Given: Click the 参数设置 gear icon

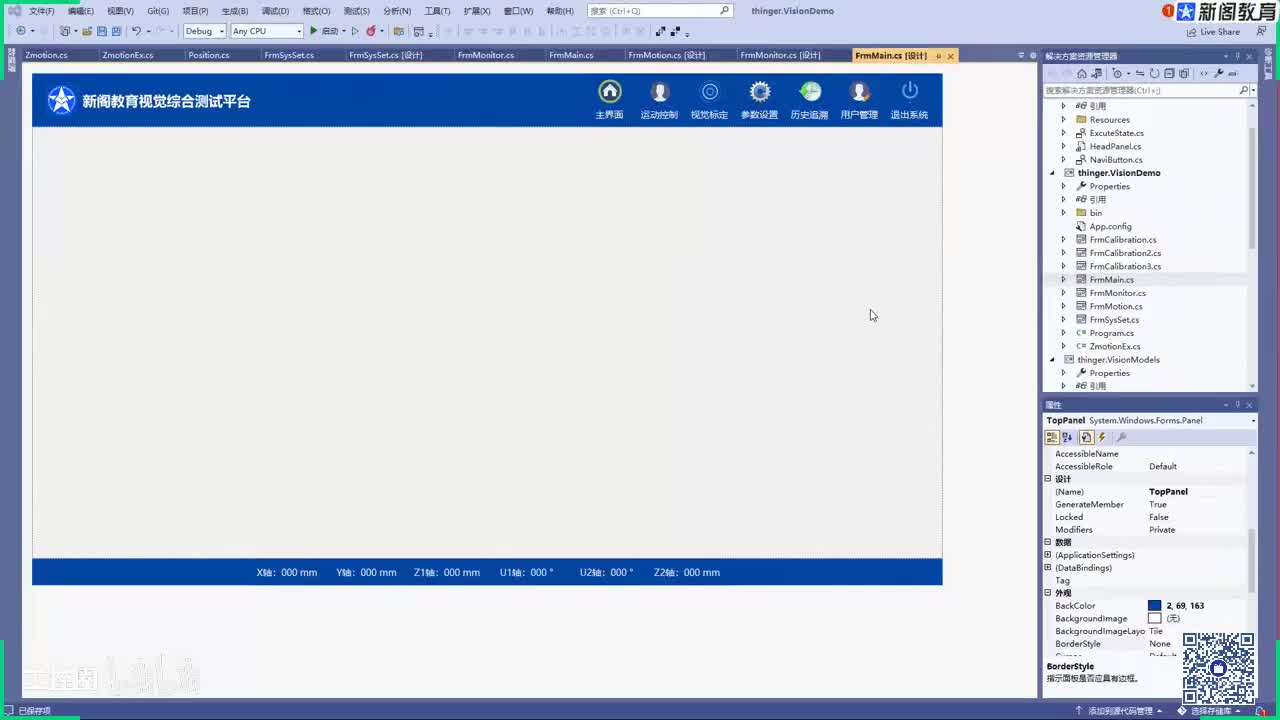Looking at the screenshot, I should coord(760,92).
